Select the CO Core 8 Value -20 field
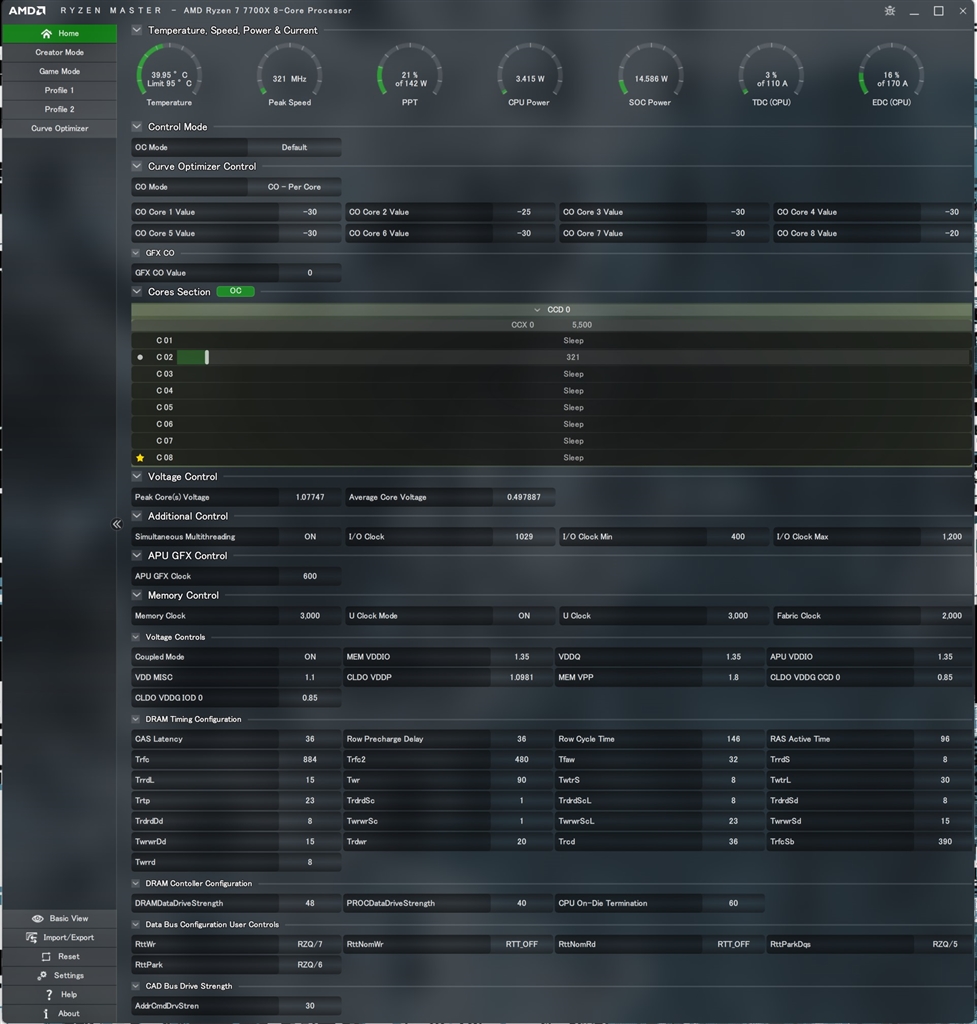 (873, 233)
